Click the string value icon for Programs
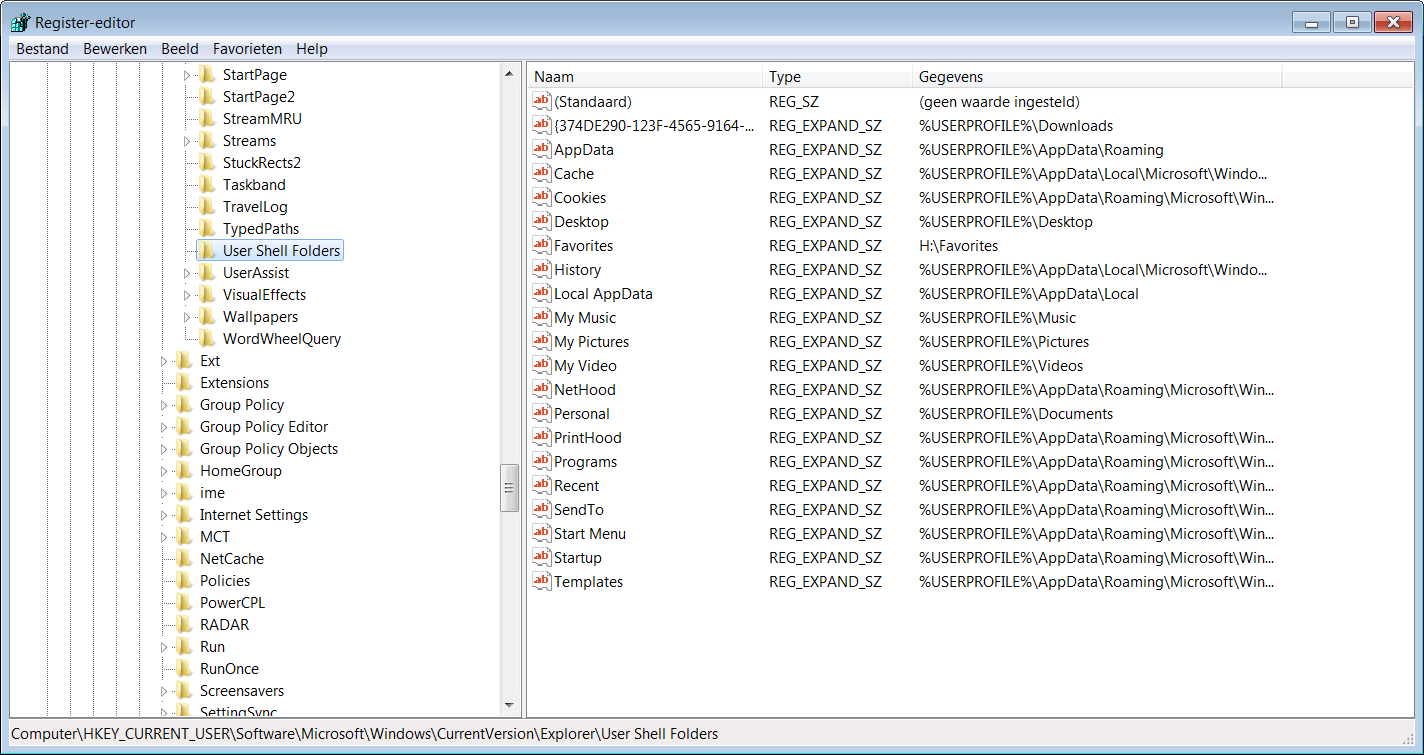 [541, 461]
